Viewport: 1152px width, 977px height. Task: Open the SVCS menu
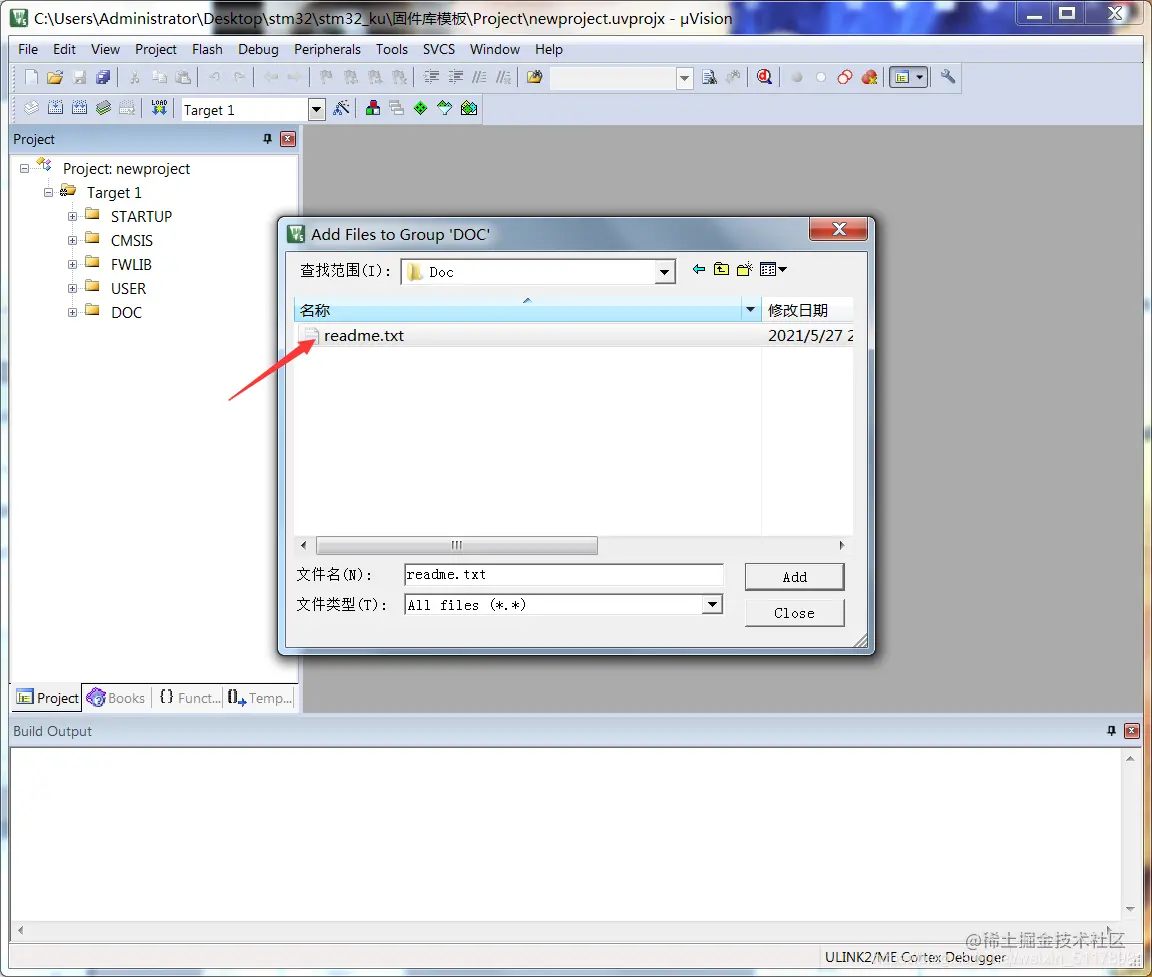click(439, 49)
